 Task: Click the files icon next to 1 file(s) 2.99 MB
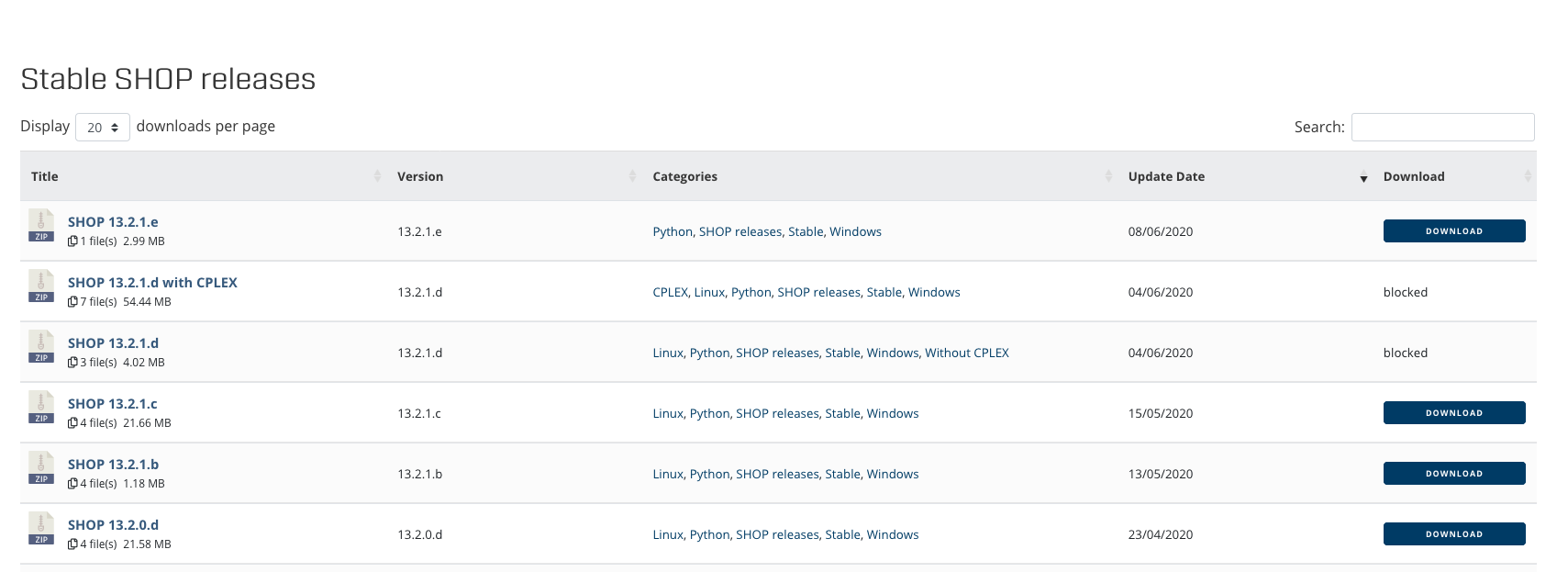tap(72, 241)
